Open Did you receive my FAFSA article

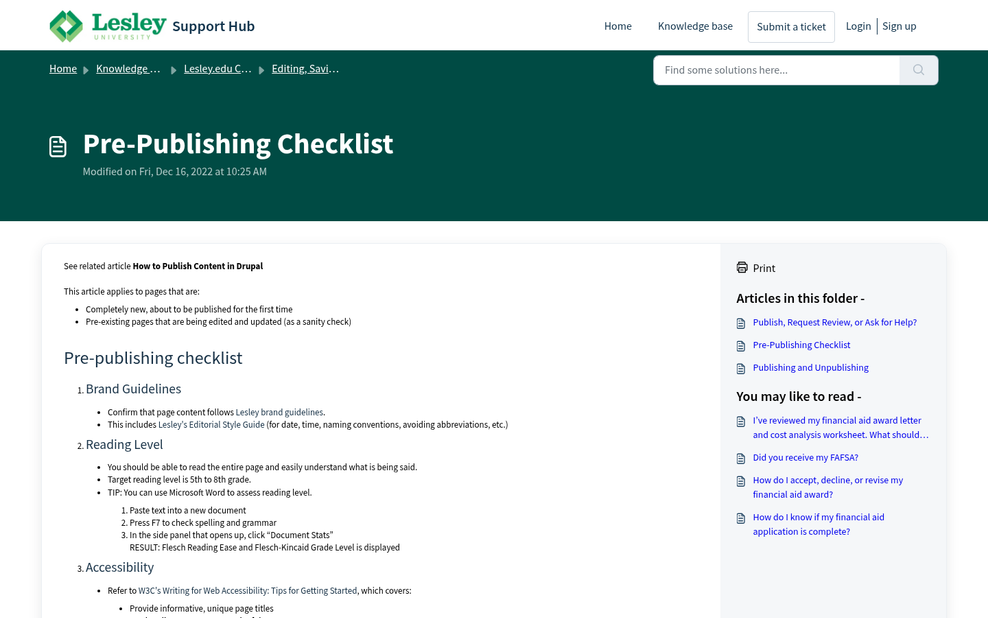click(x=805, y=457)
